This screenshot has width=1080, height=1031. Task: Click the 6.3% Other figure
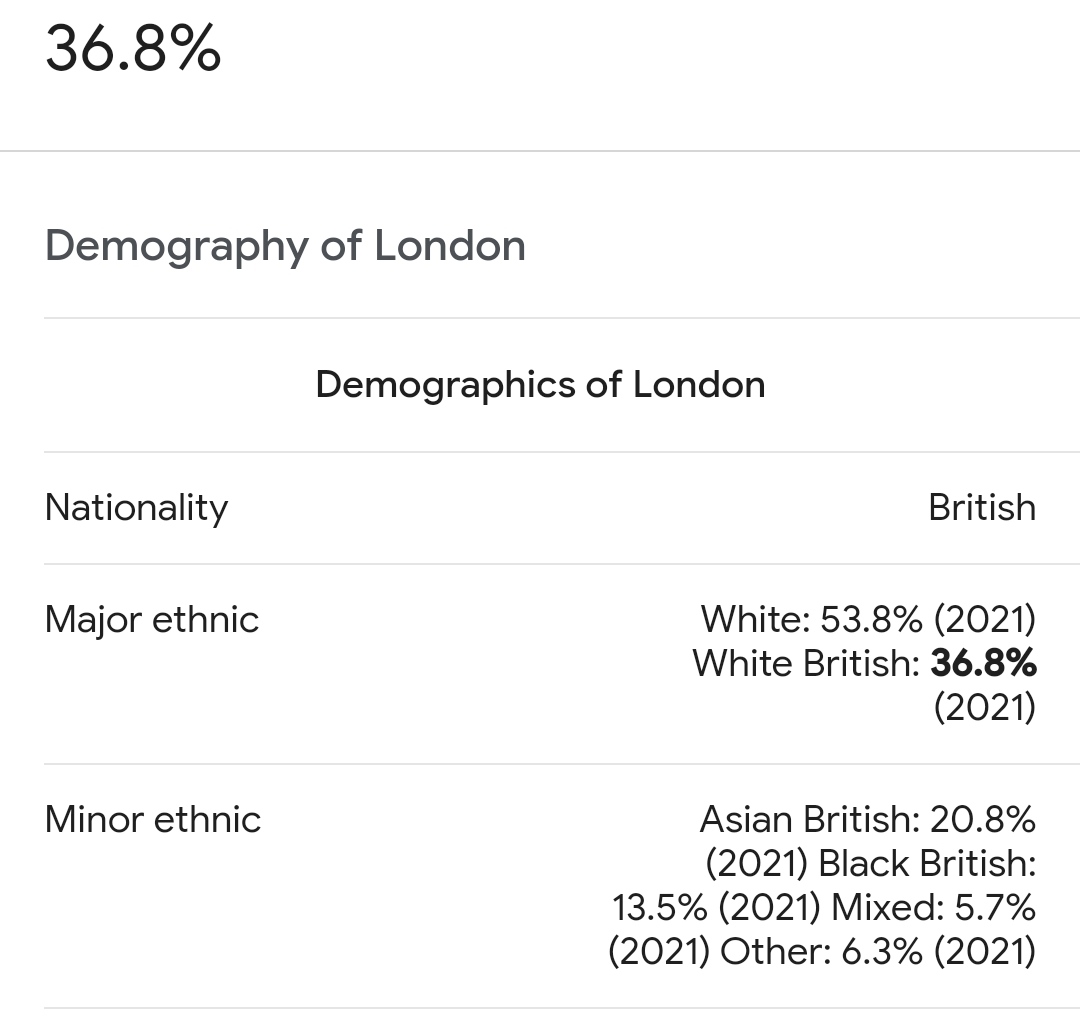point(881,951)
